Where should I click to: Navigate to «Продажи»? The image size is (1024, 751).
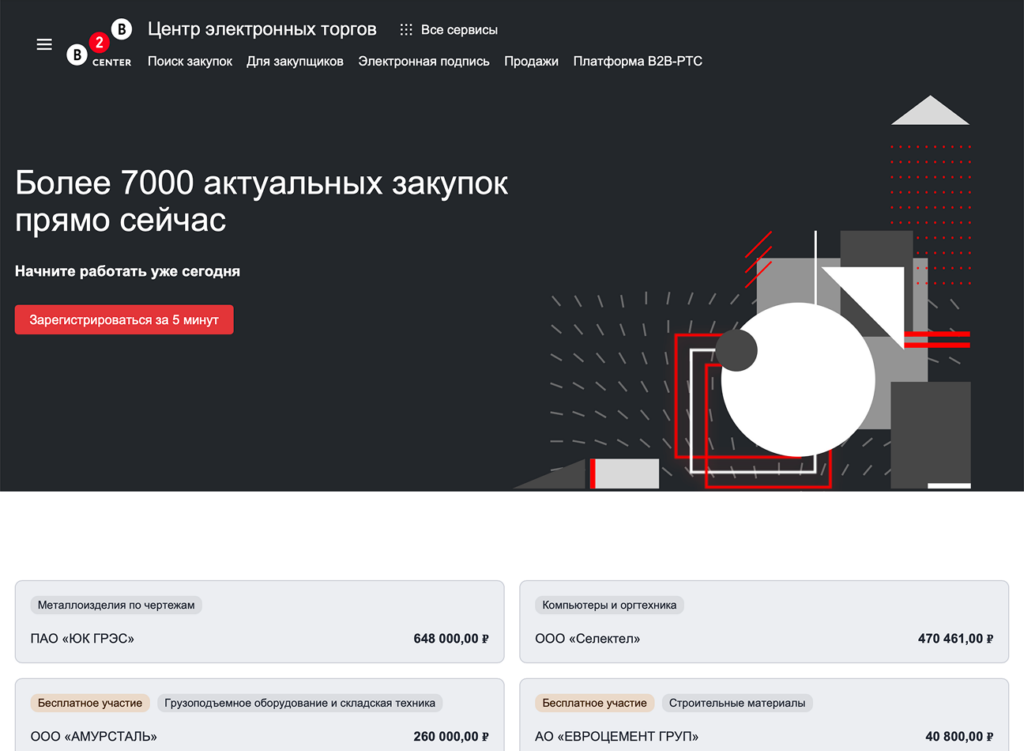531,61
